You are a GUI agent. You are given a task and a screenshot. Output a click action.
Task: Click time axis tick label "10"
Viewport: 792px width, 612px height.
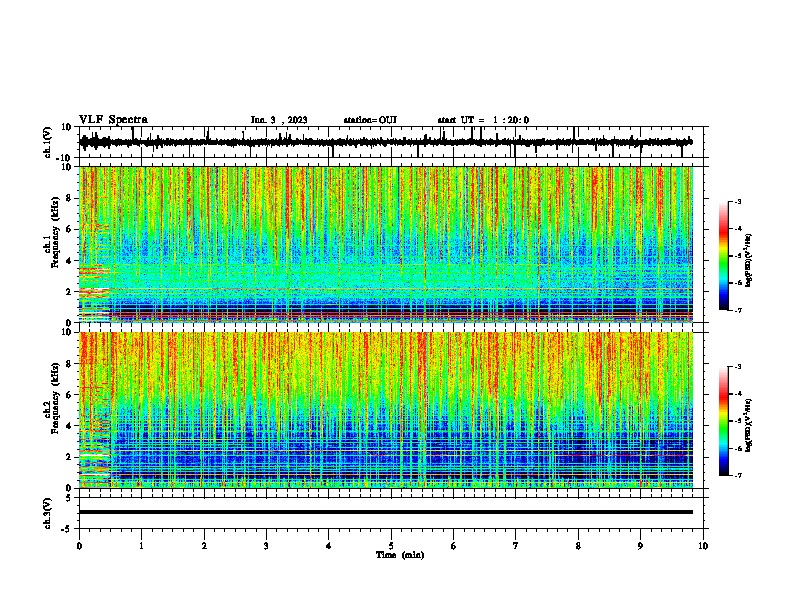point(703,546)
